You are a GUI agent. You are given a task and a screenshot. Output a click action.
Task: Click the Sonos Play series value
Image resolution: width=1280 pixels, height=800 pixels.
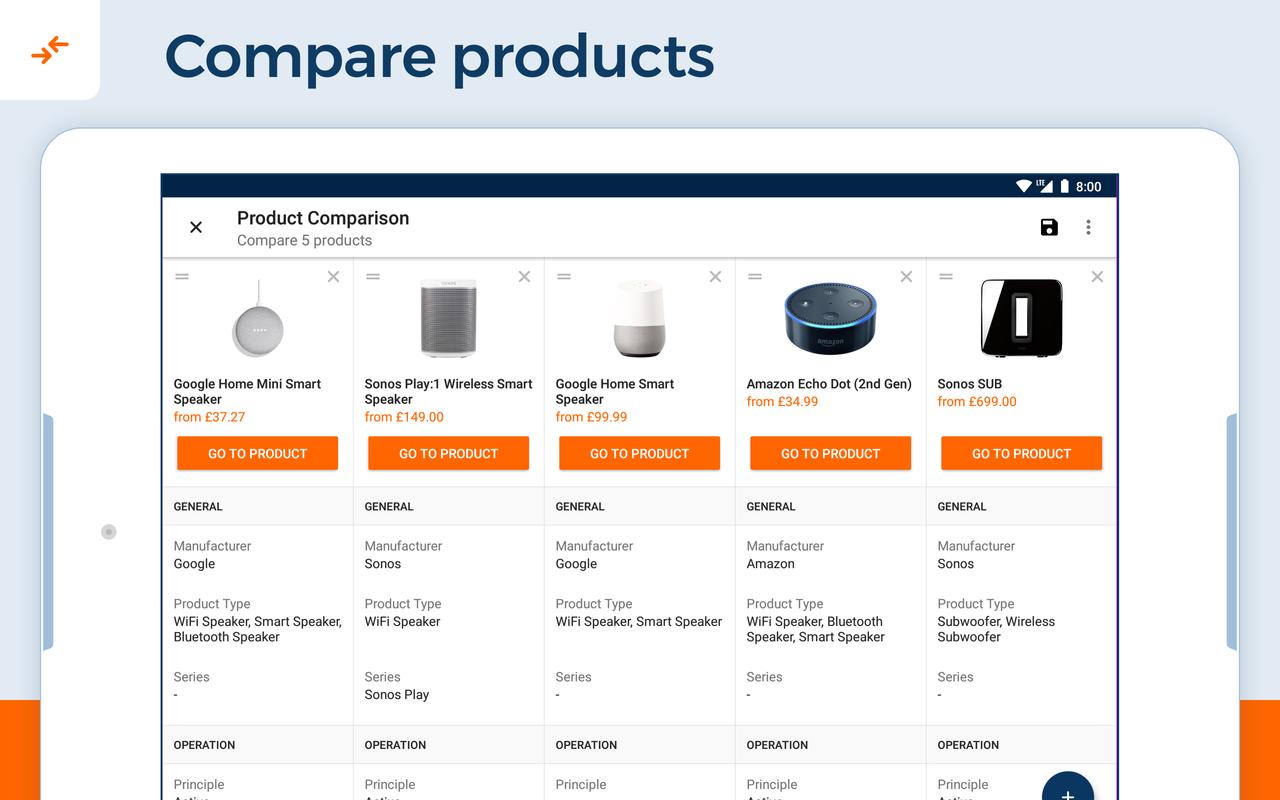[397, 694]
